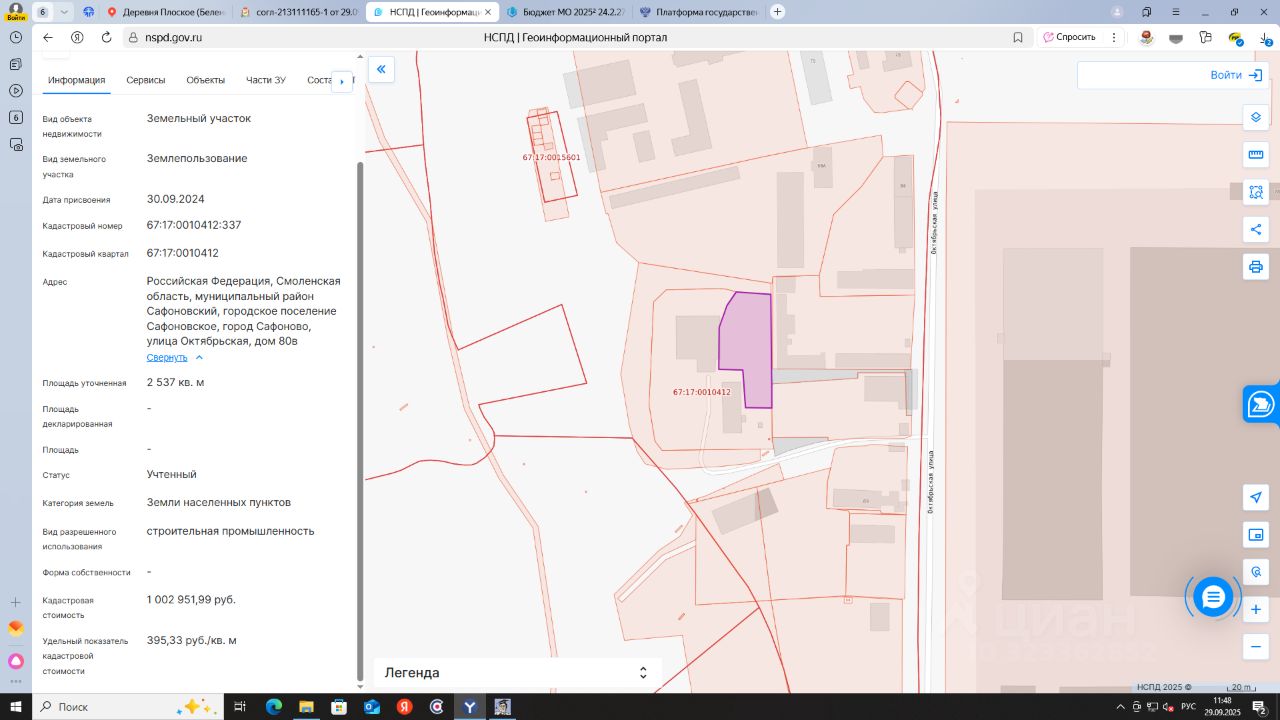1280x720 pixels.
Task: Click the nspd.gov.ru address field
Action: 173,37
